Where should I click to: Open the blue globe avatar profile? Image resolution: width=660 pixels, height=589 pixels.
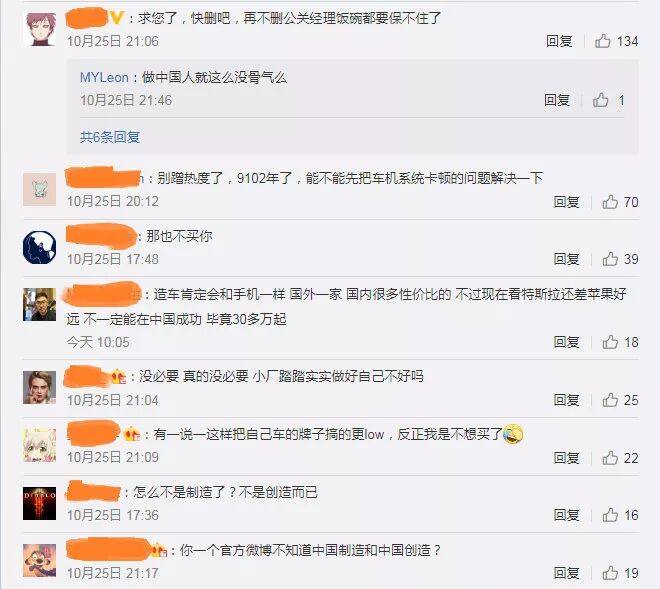[x=39, y=248]
